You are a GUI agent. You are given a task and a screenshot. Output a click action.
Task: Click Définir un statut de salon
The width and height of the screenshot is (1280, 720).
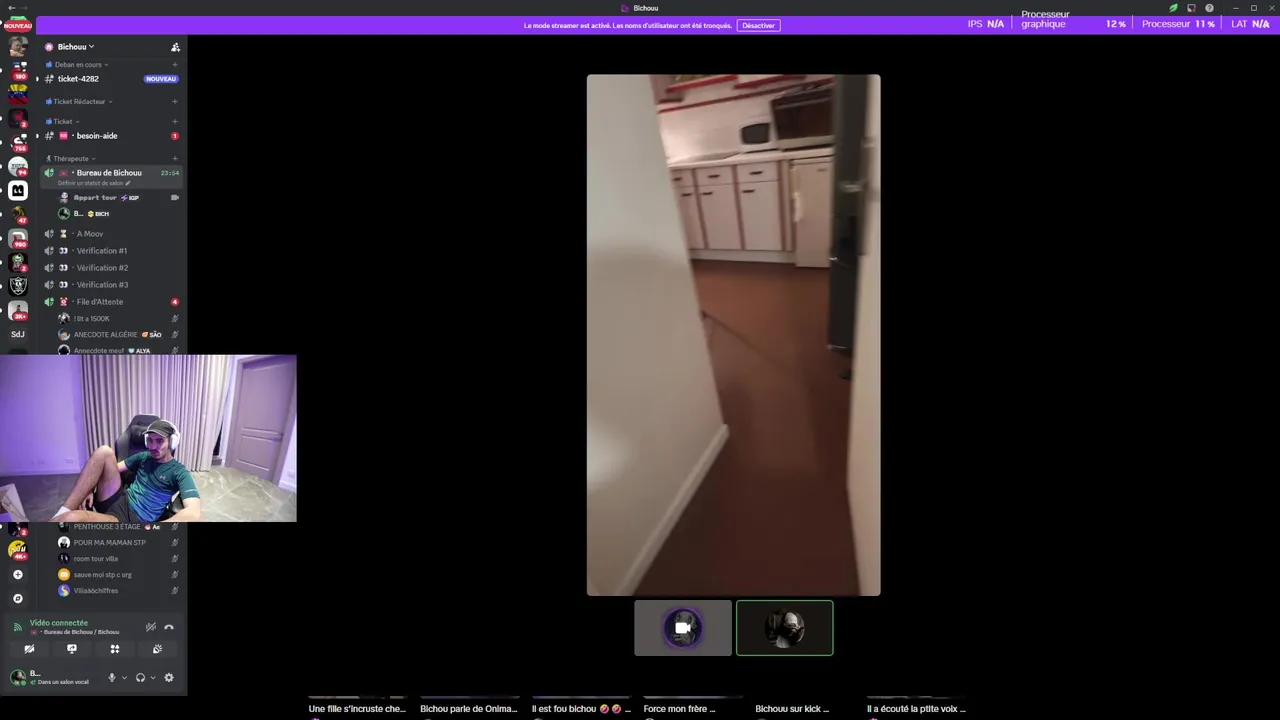click(x=94, y=183)
